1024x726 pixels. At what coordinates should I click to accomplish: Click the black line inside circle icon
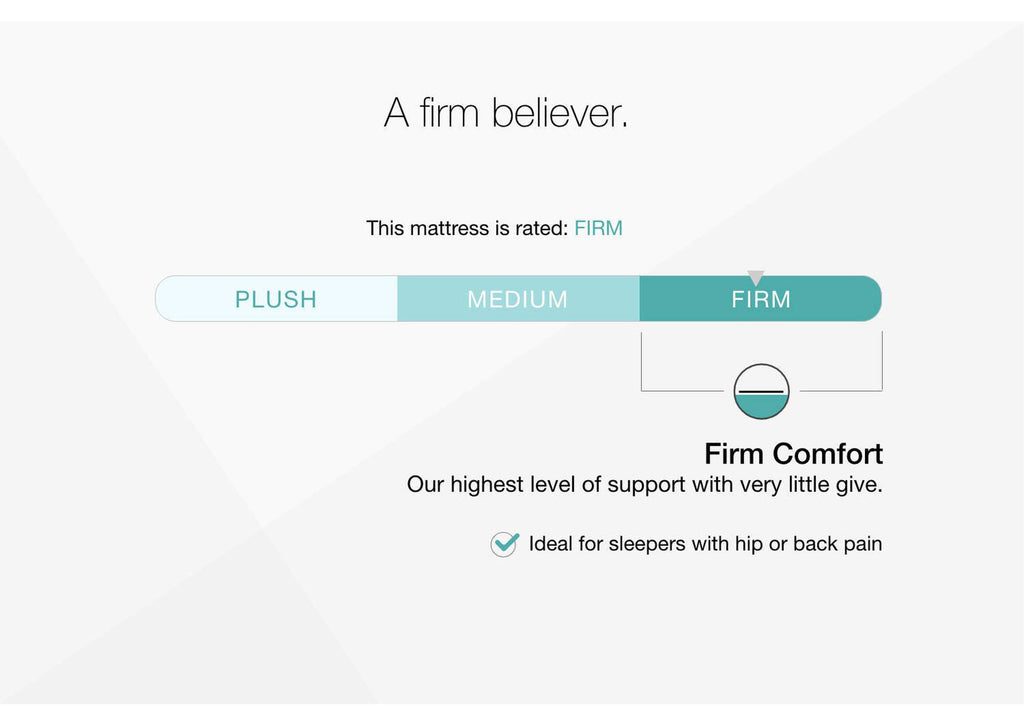(761, 392)
